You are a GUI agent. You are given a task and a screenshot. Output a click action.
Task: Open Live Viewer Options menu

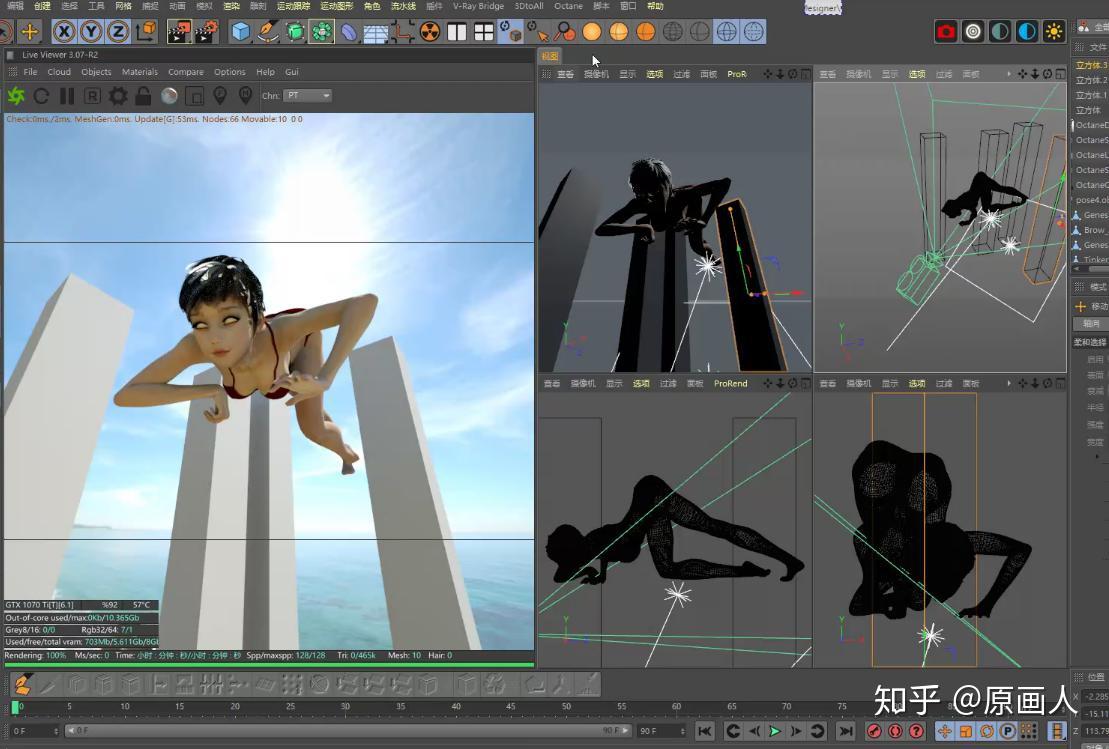[x=229, y=72]
